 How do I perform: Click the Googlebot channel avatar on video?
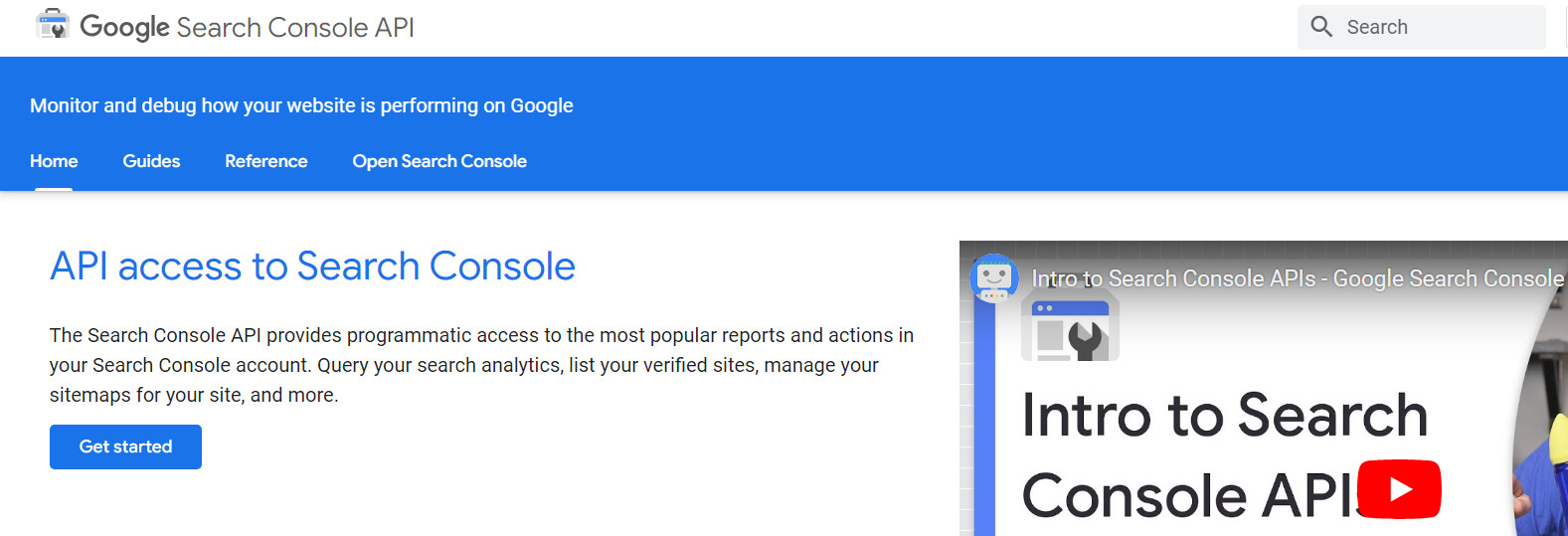(x=993, y=277)
